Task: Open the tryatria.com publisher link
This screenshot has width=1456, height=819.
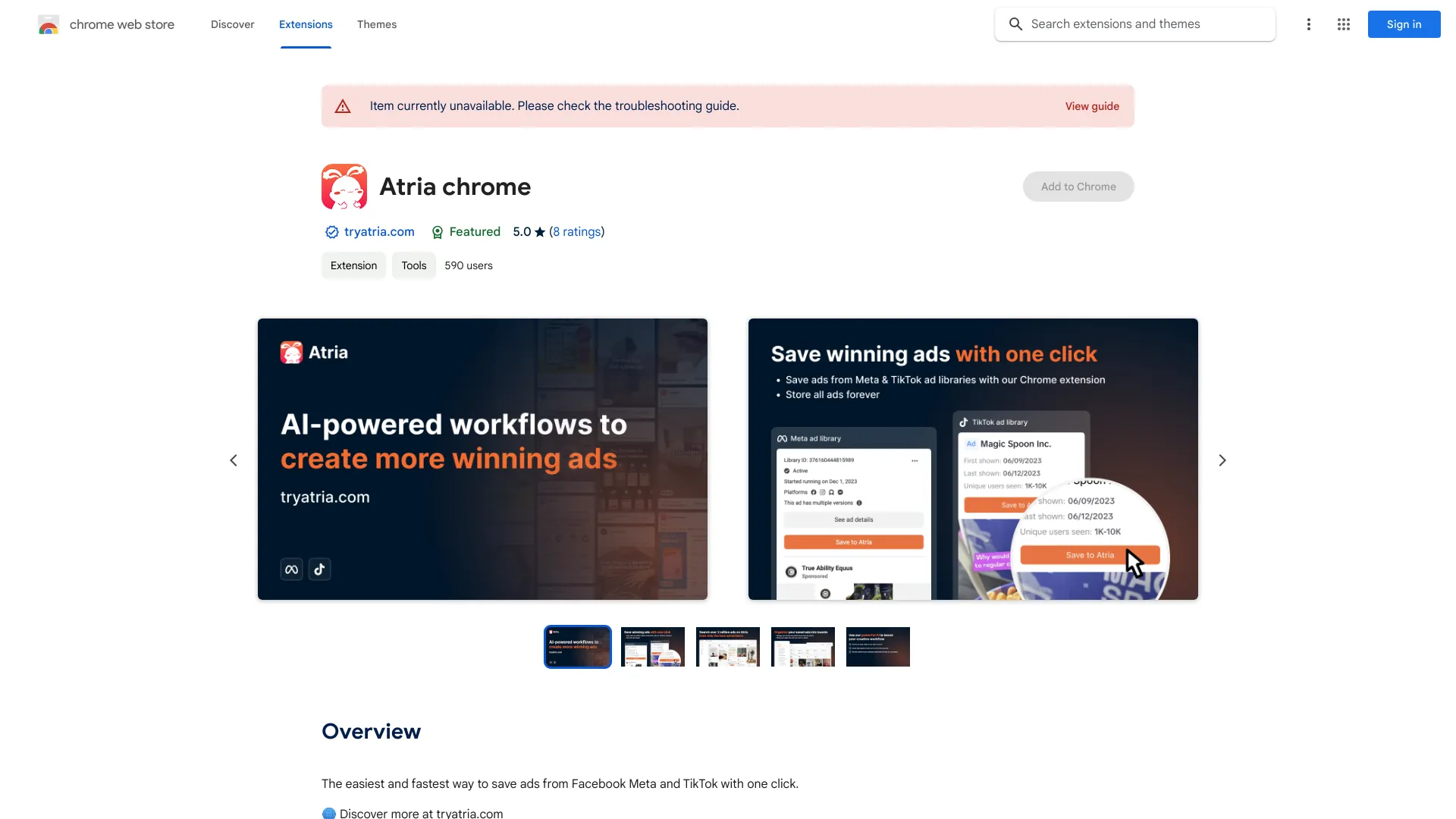Action: click(379, 232)
